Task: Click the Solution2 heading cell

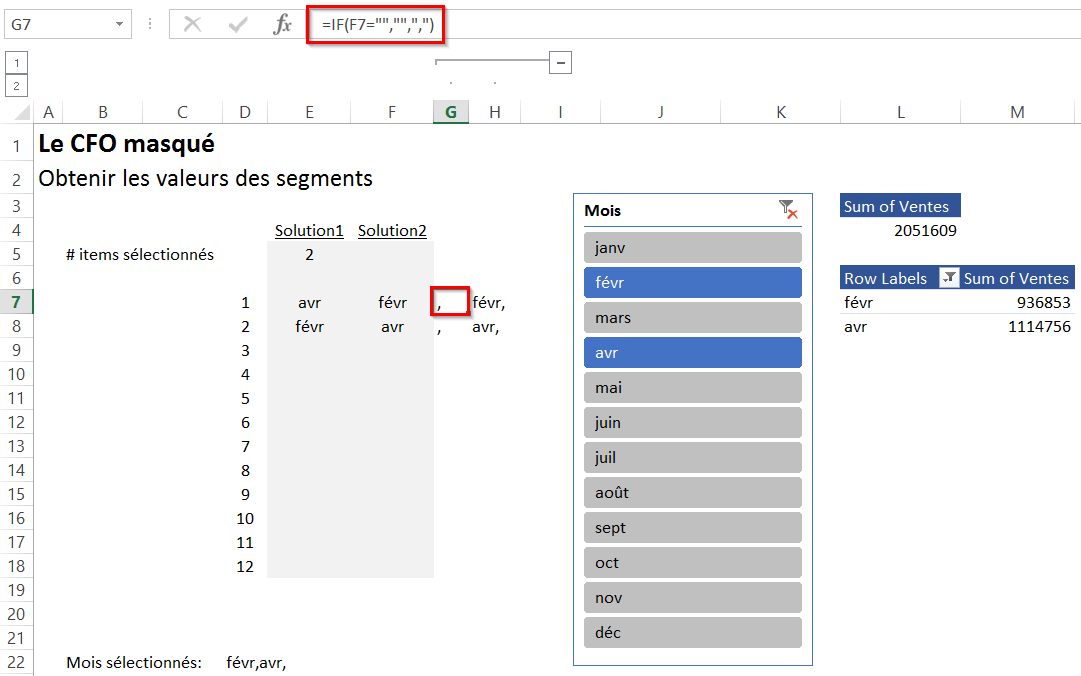Action: tap(392, 230)
